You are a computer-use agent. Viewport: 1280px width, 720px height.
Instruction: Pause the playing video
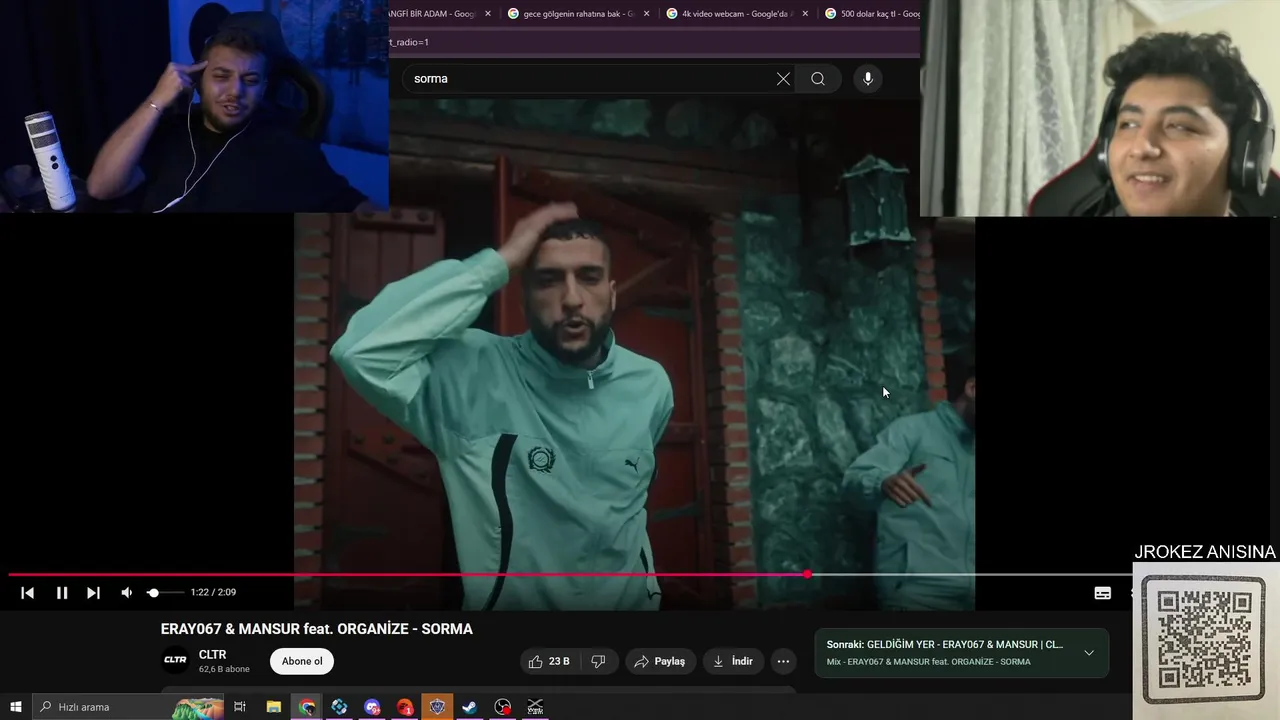[x=62, y=593]
